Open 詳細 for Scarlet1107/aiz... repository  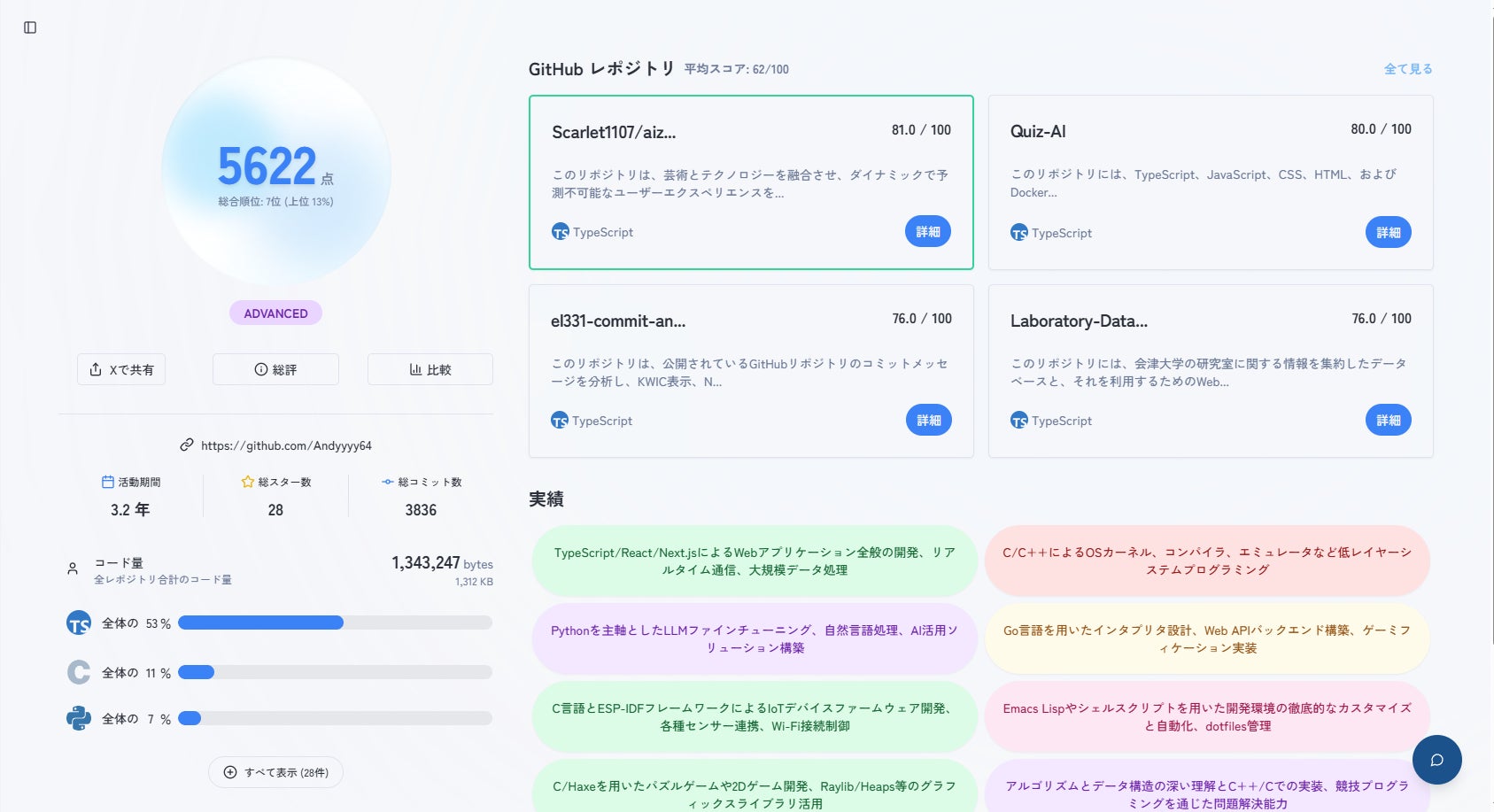click(x=928, y=232)
